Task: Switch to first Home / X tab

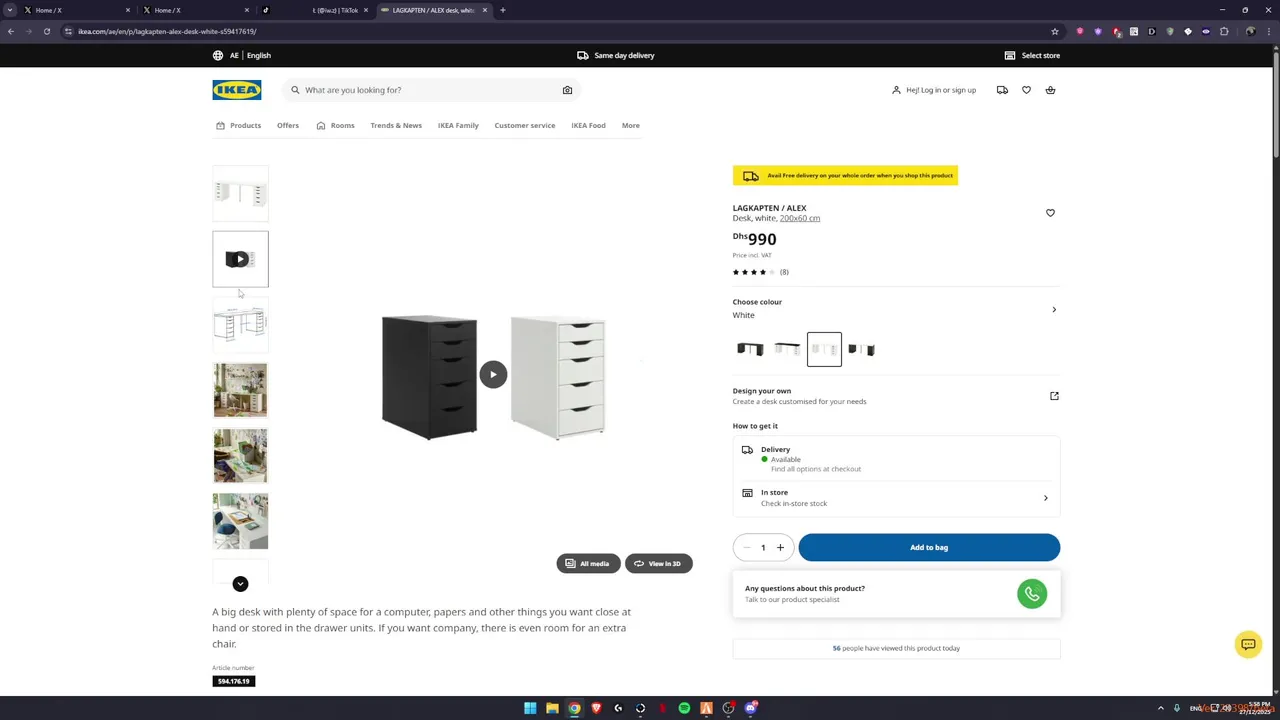Action: point(76,10)
